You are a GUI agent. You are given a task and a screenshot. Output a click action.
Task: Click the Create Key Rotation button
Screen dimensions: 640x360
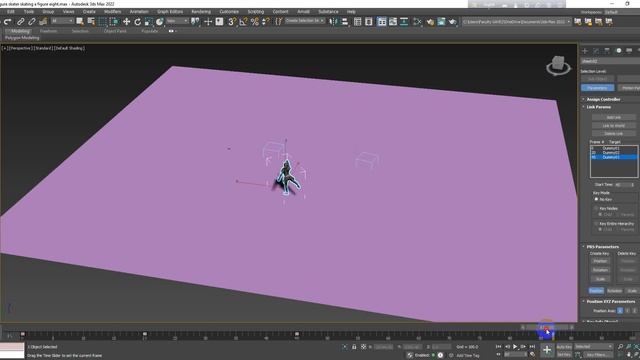pyautogui.click(x=600, y=270)
